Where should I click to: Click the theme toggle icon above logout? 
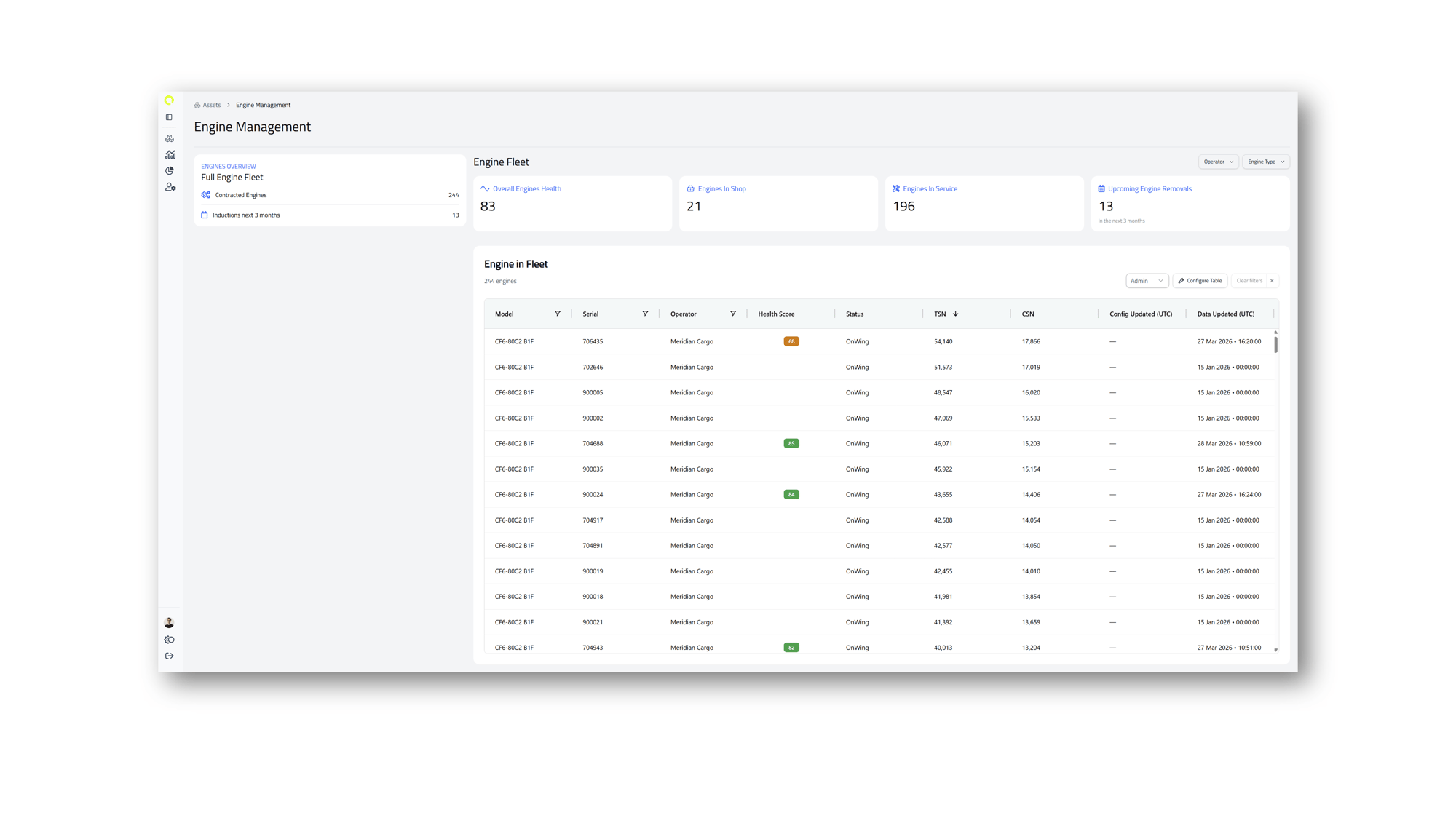click(x=169, y=640)
